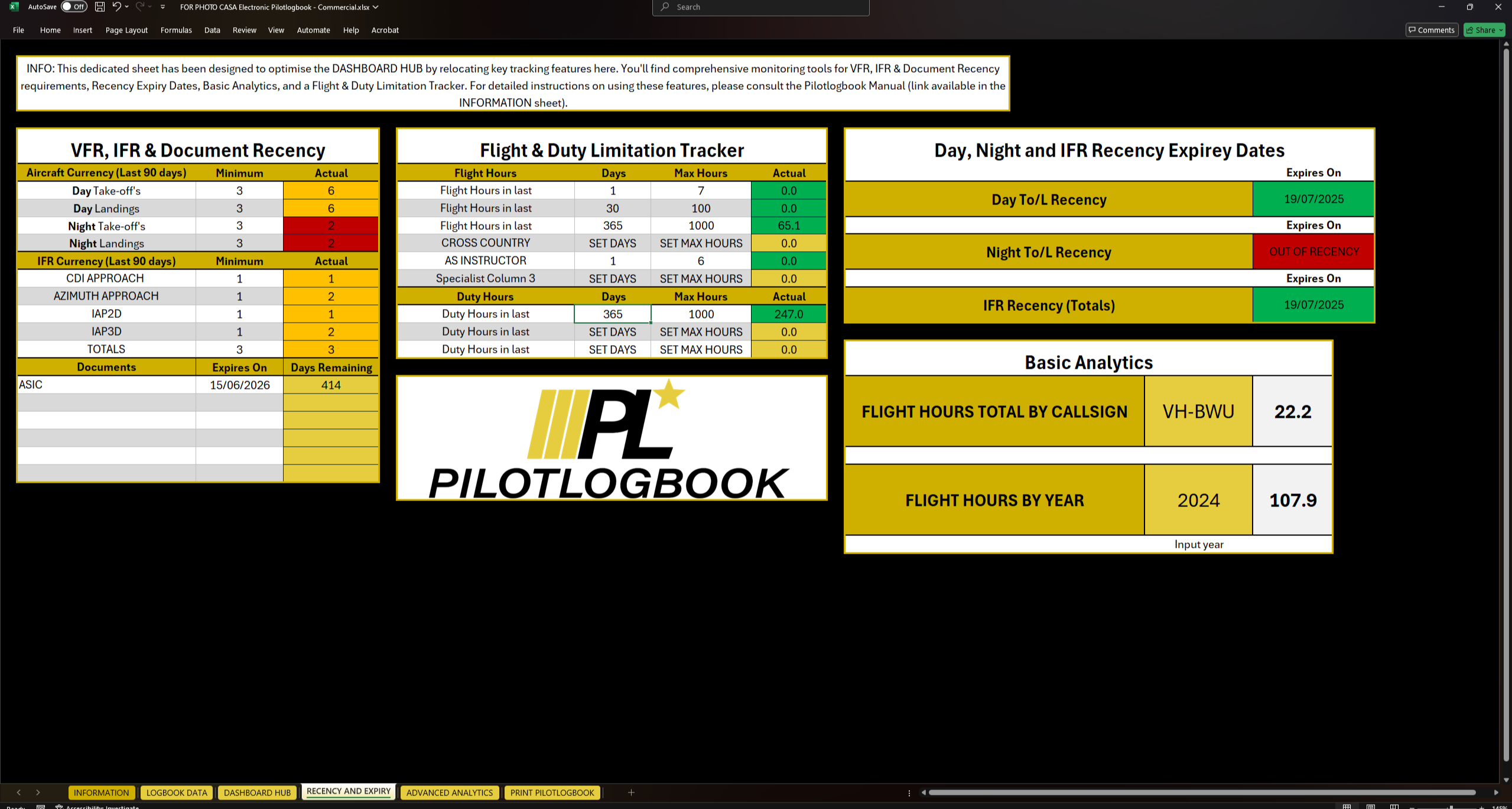Switch to the LOGBOOK DATA sheet tab
The image size is (1512, 809).
(x=177, y=792)
